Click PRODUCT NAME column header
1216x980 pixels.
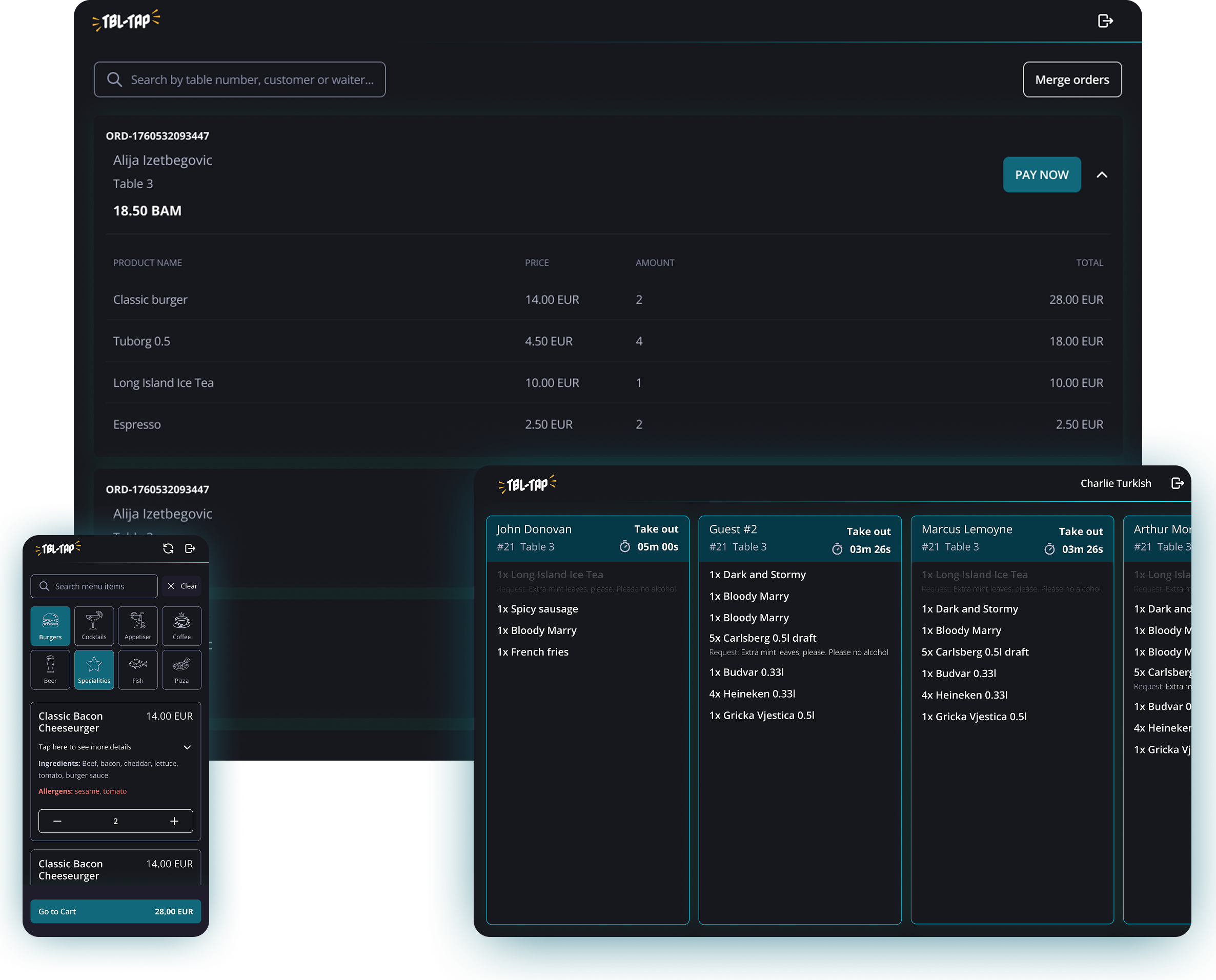pos(147,262)
